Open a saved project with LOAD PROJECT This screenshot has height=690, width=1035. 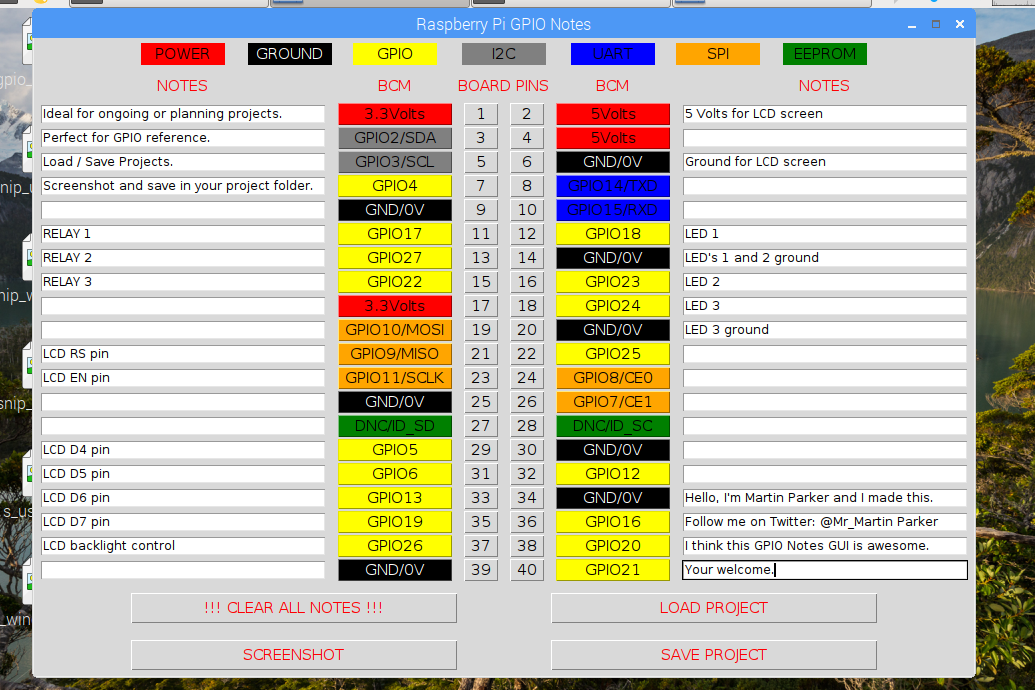click(x=714, y=608)
